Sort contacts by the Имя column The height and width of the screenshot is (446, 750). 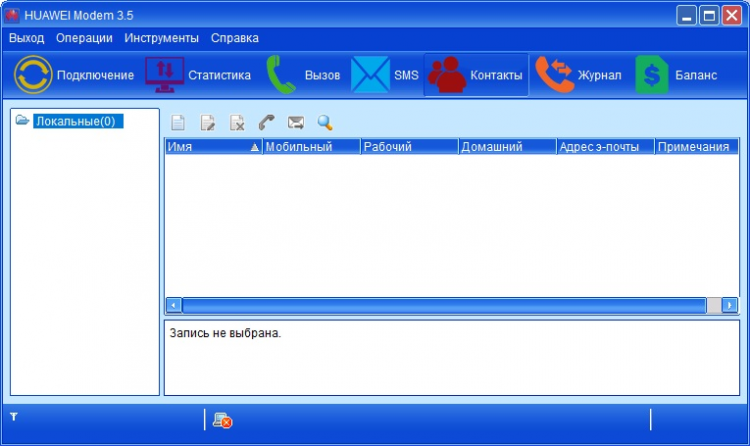[213, 147]
